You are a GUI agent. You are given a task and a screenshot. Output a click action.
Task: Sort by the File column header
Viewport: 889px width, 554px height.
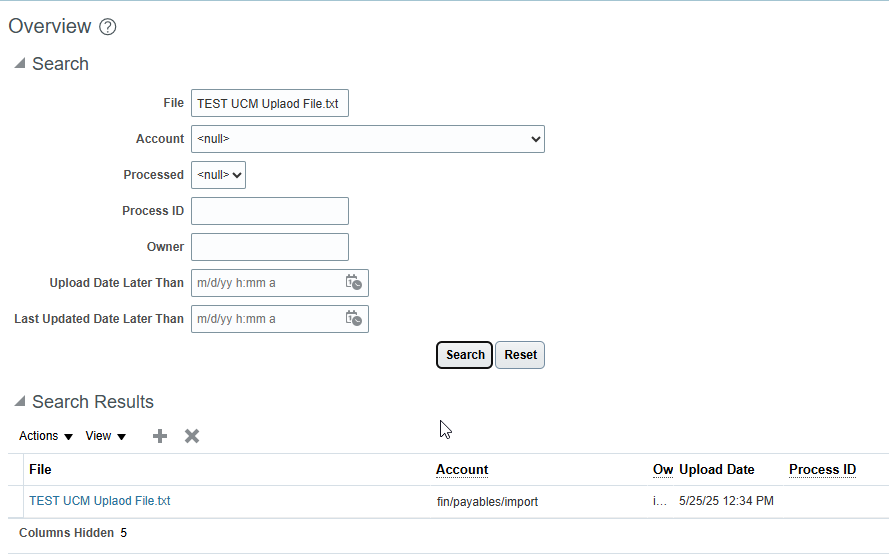click(x=40, y=470)
